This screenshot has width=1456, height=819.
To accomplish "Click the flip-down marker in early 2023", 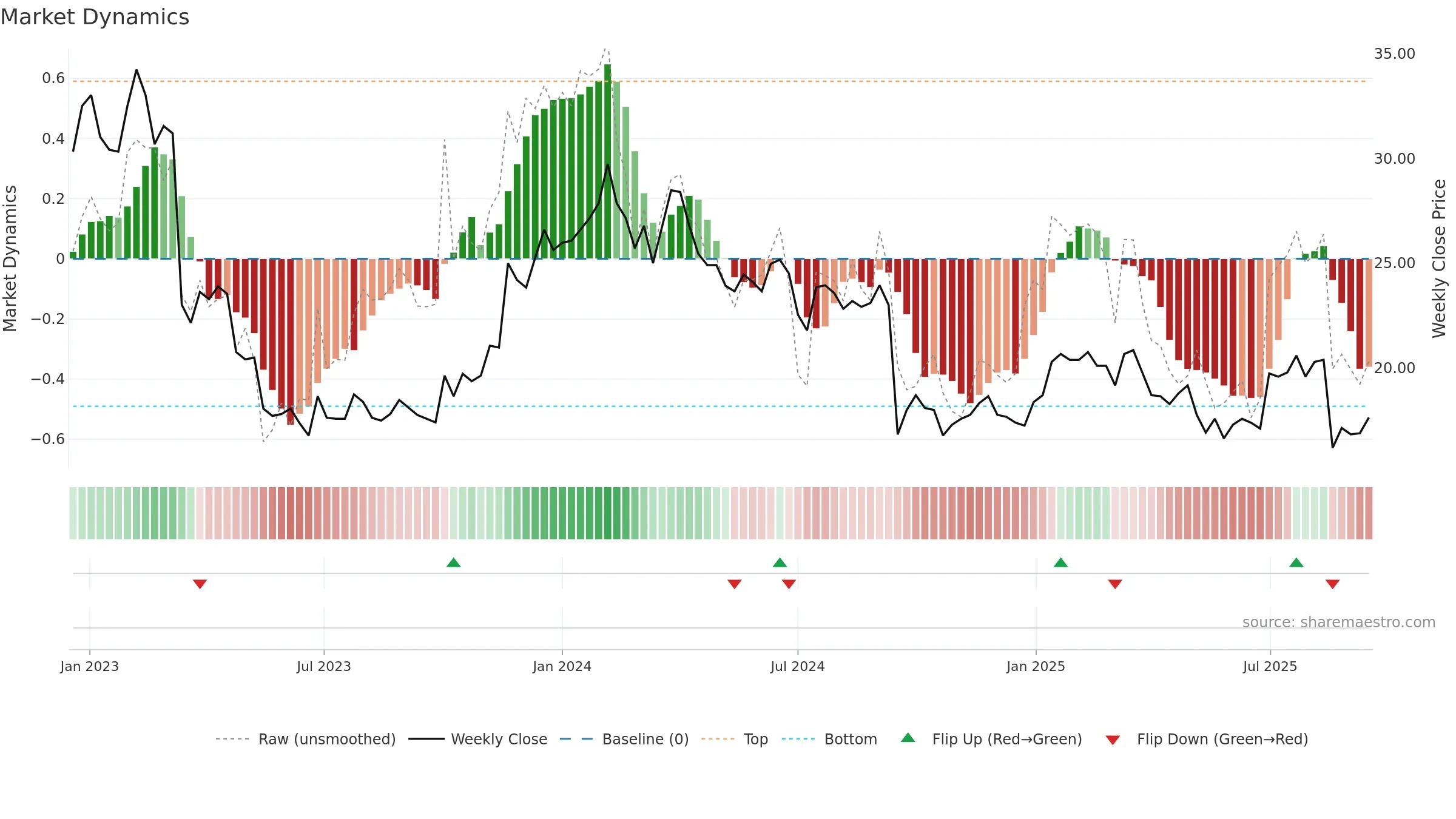I will point(200,584).
